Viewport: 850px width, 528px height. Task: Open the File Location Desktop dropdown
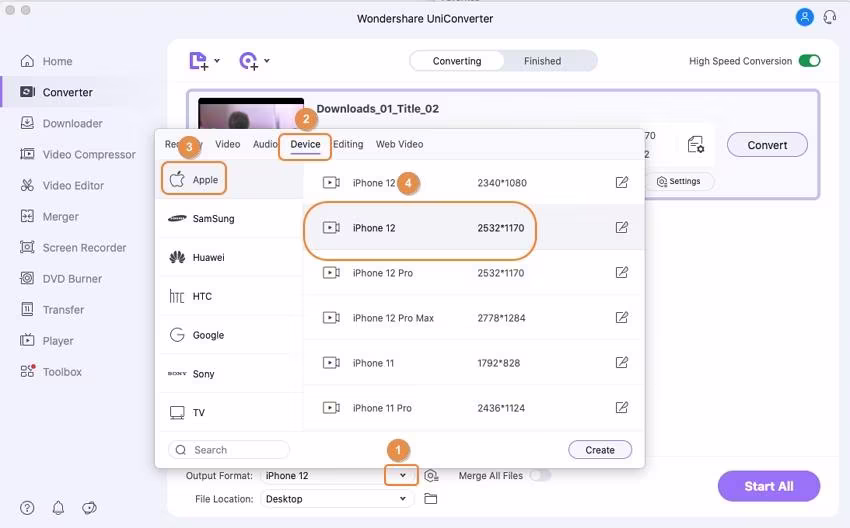click(336, 499)
